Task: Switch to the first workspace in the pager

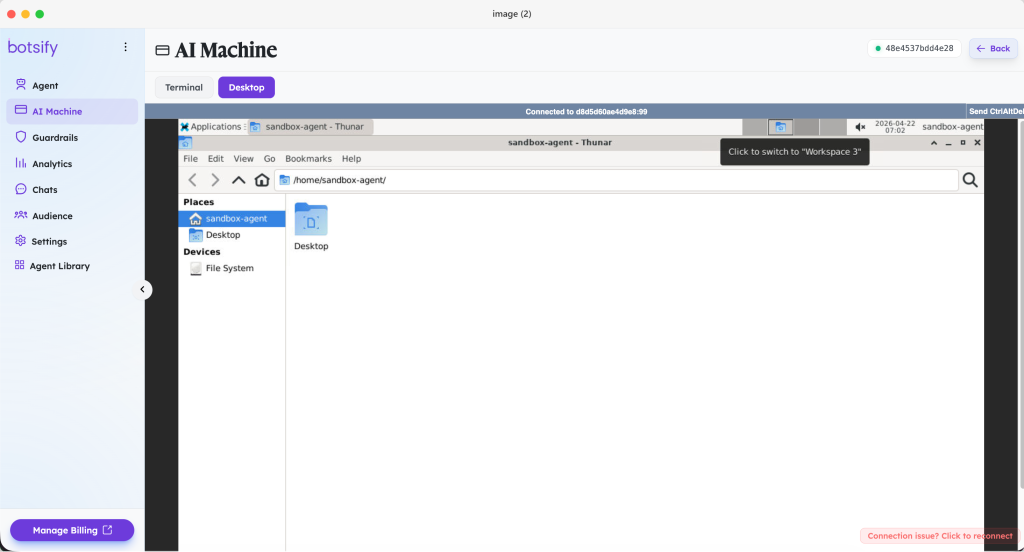Action: [755, 127]
